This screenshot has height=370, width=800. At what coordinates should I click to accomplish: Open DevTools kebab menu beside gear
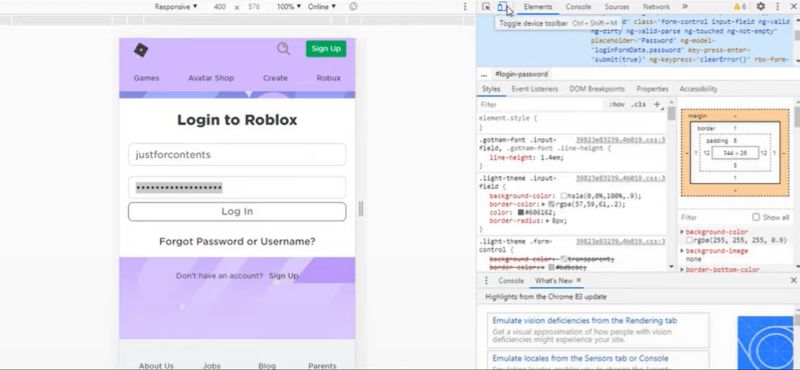778,7
